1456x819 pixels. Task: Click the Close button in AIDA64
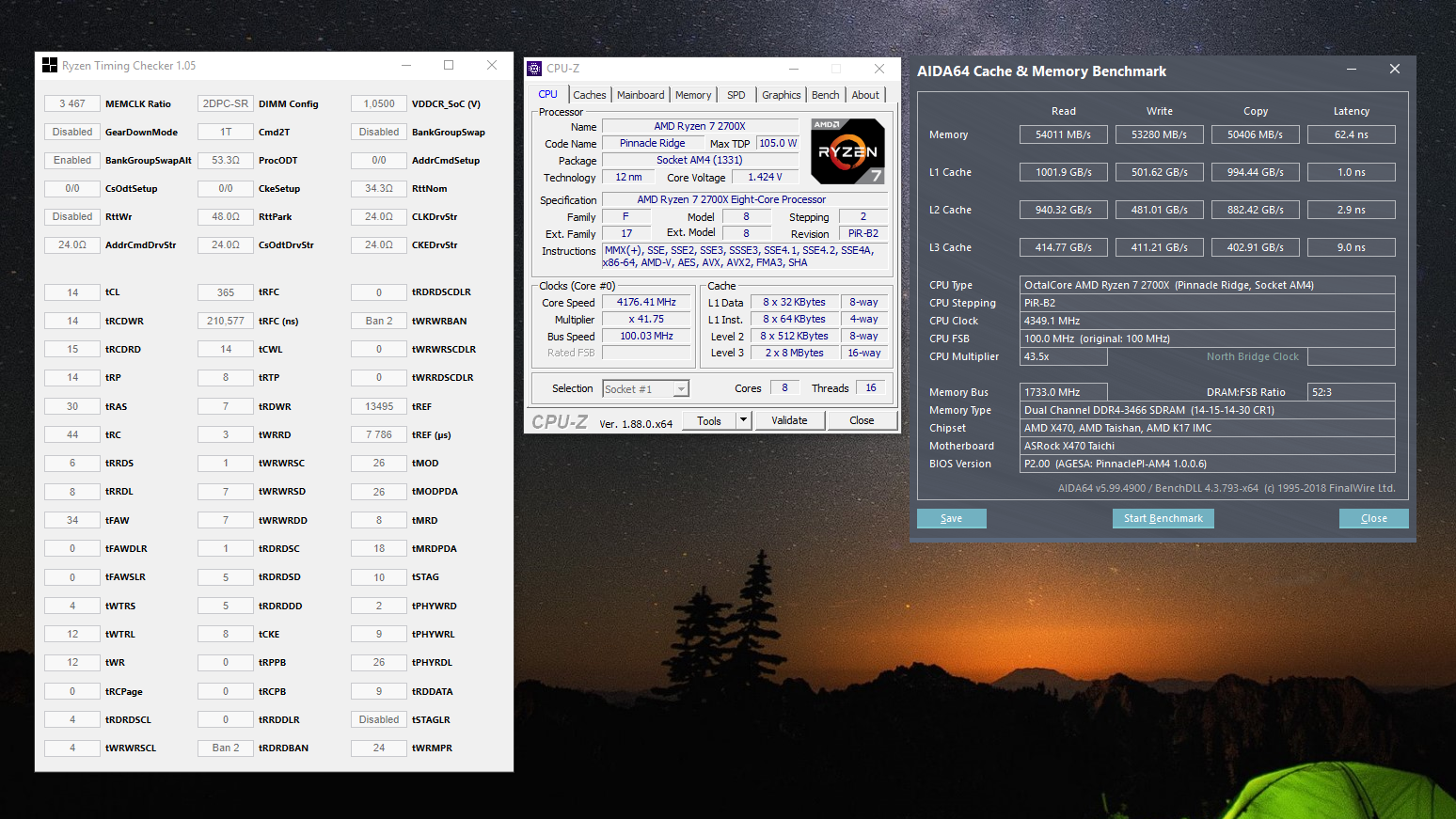(1373, 518)
